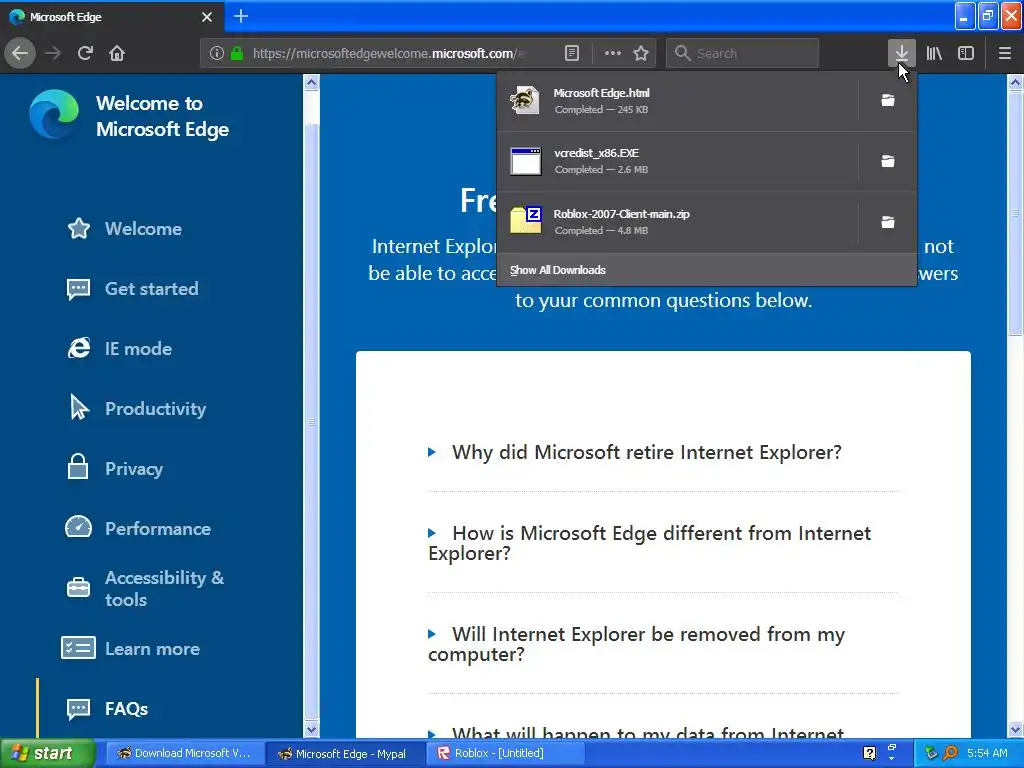Click the URL address bar text
Screen dimensions: 1024x768
(389, 53)
